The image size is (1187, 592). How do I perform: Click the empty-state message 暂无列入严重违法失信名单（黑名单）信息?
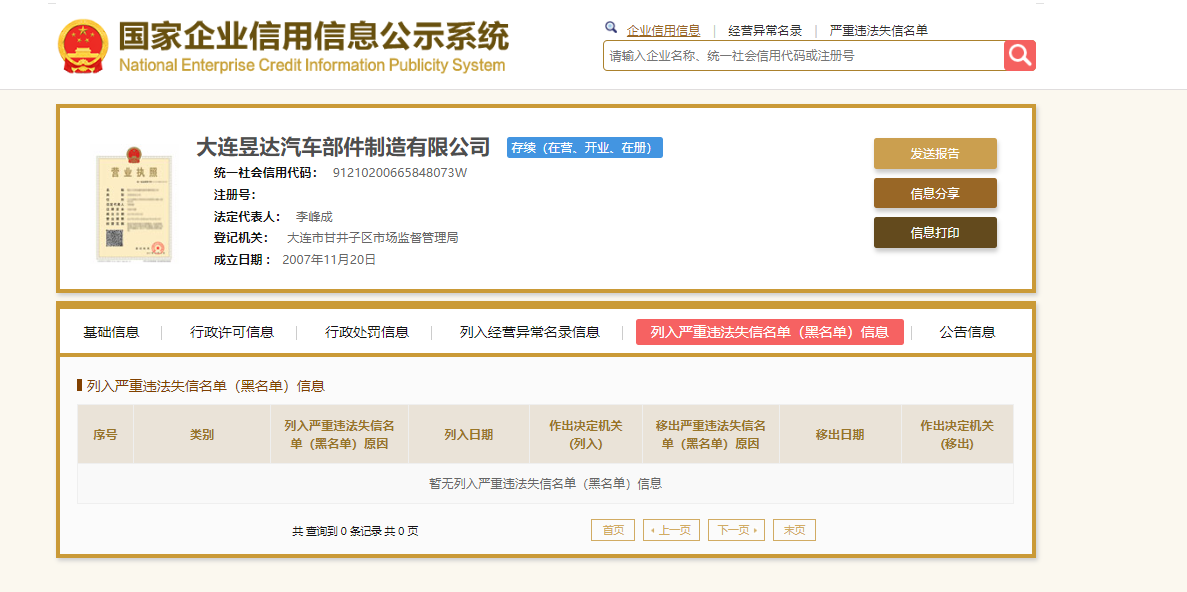point(546,484)
